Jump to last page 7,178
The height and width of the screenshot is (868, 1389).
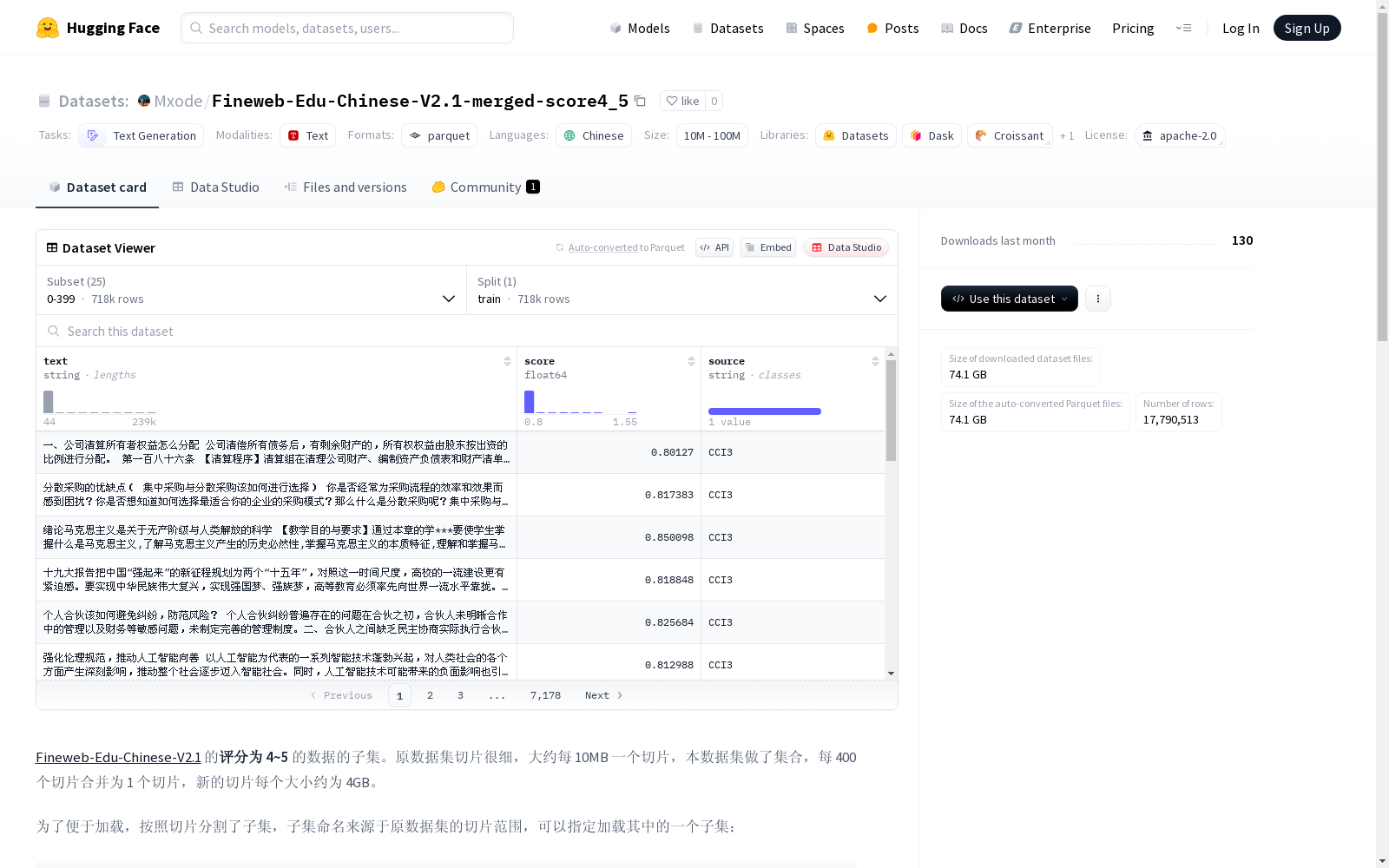click(545, 695)
